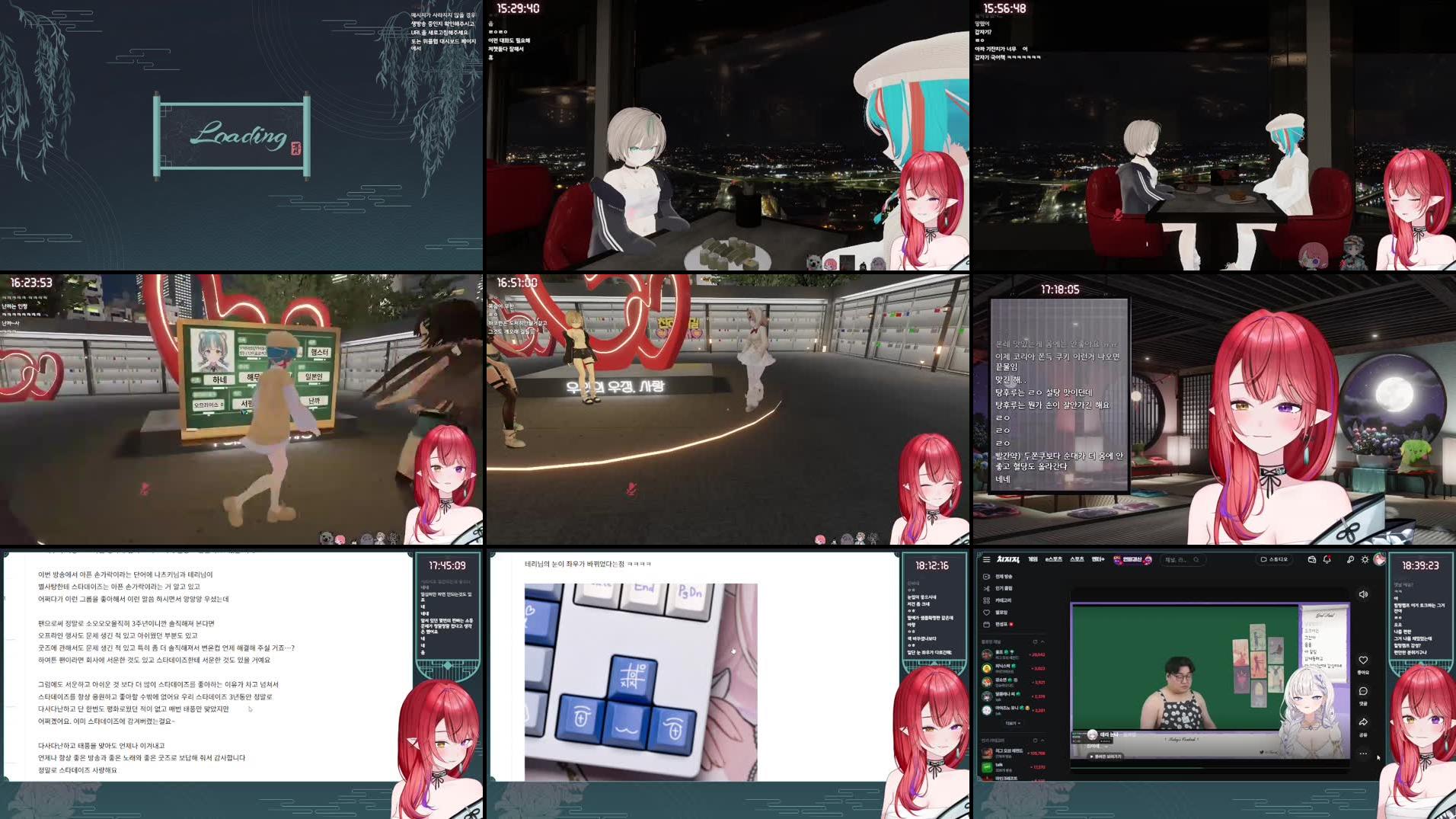Viewport: 1456px width, 819px height.
Task: Click the 공유 share icon beside the video
Action: point(1363,721)
